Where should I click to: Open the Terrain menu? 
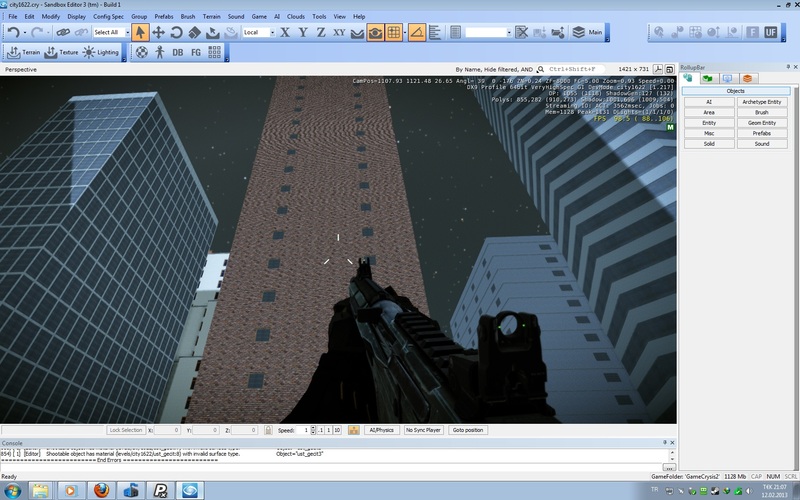211,16
